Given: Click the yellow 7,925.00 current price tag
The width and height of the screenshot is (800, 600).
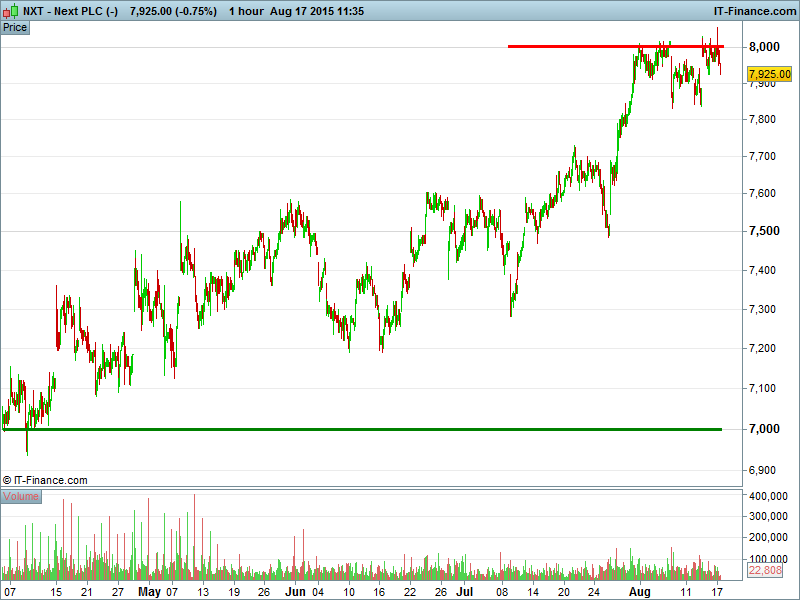Looking at the screenshot, I should [769, 74].
